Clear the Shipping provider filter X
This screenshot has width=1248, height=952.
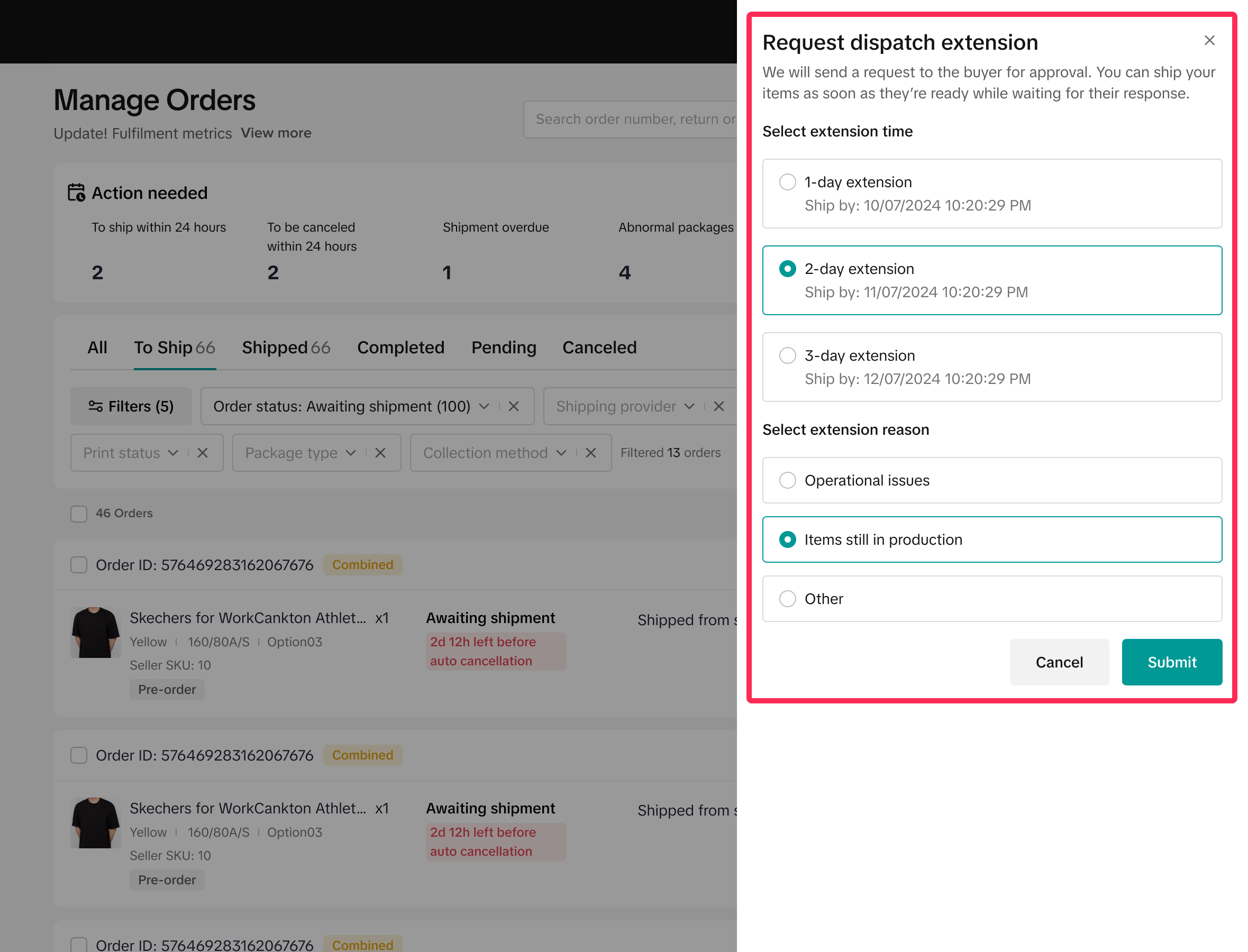click(x=718, y=406)
